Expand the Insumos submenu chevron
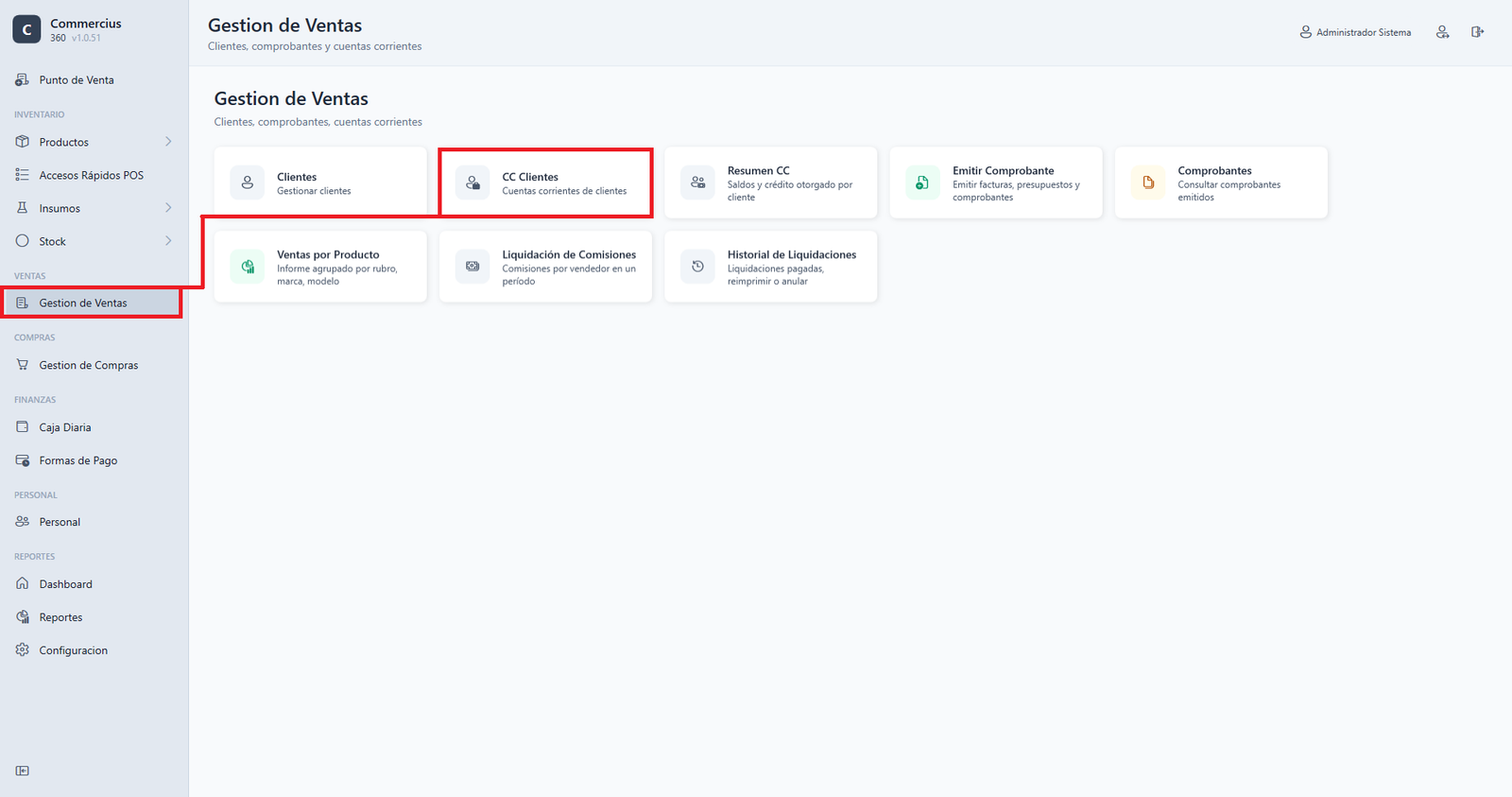The width and height of the screenshot is (1512, 797). pyautogui.click(x=168, y=208)
